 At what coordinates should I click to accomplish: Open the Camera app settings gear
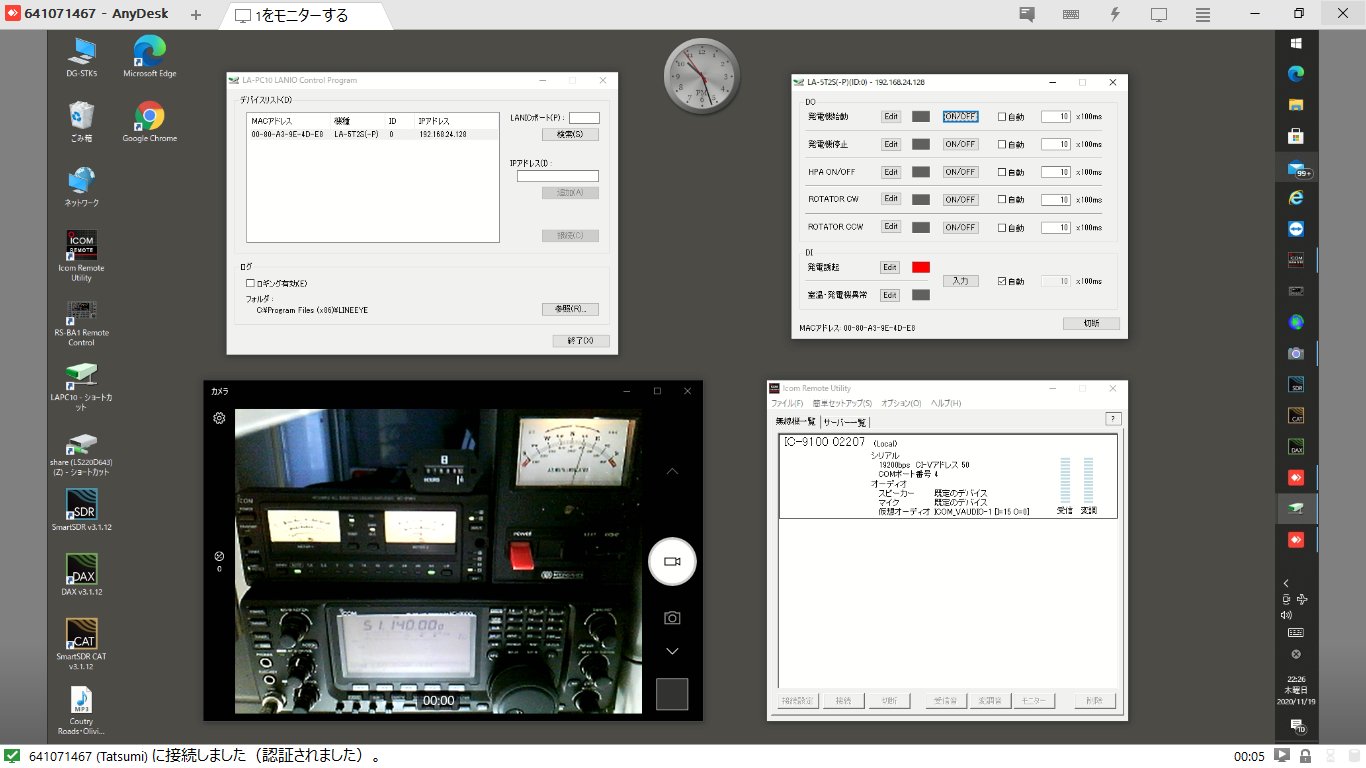tap(219, 418)
